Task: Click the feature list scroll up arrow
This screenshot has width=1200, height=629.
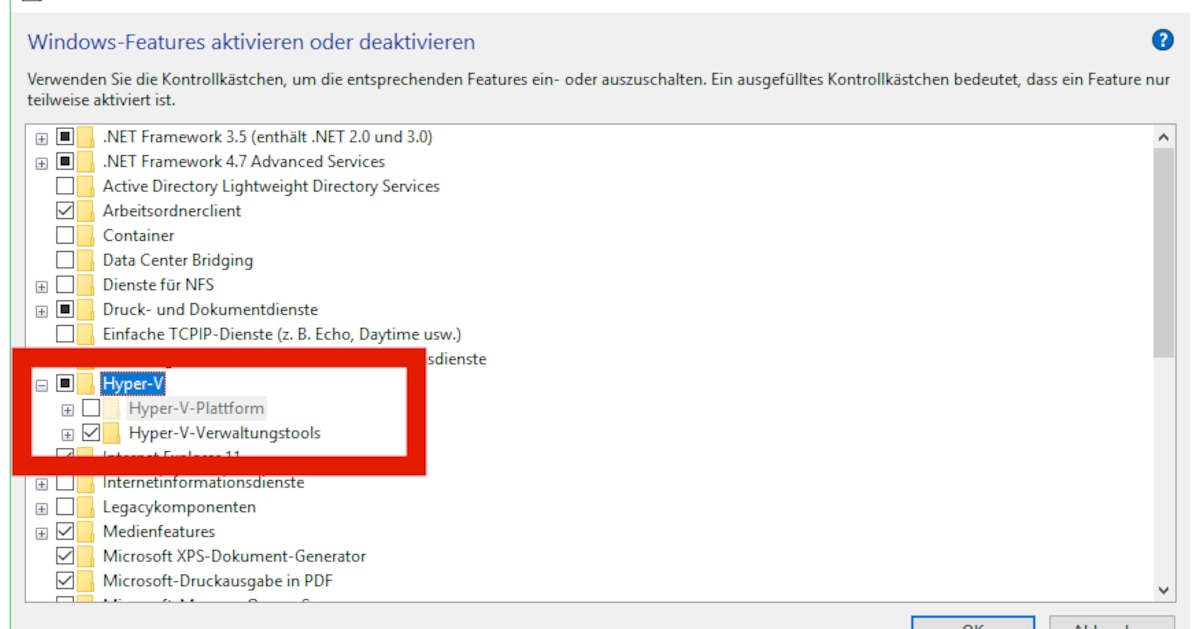Action: (x=1163, y=137)
